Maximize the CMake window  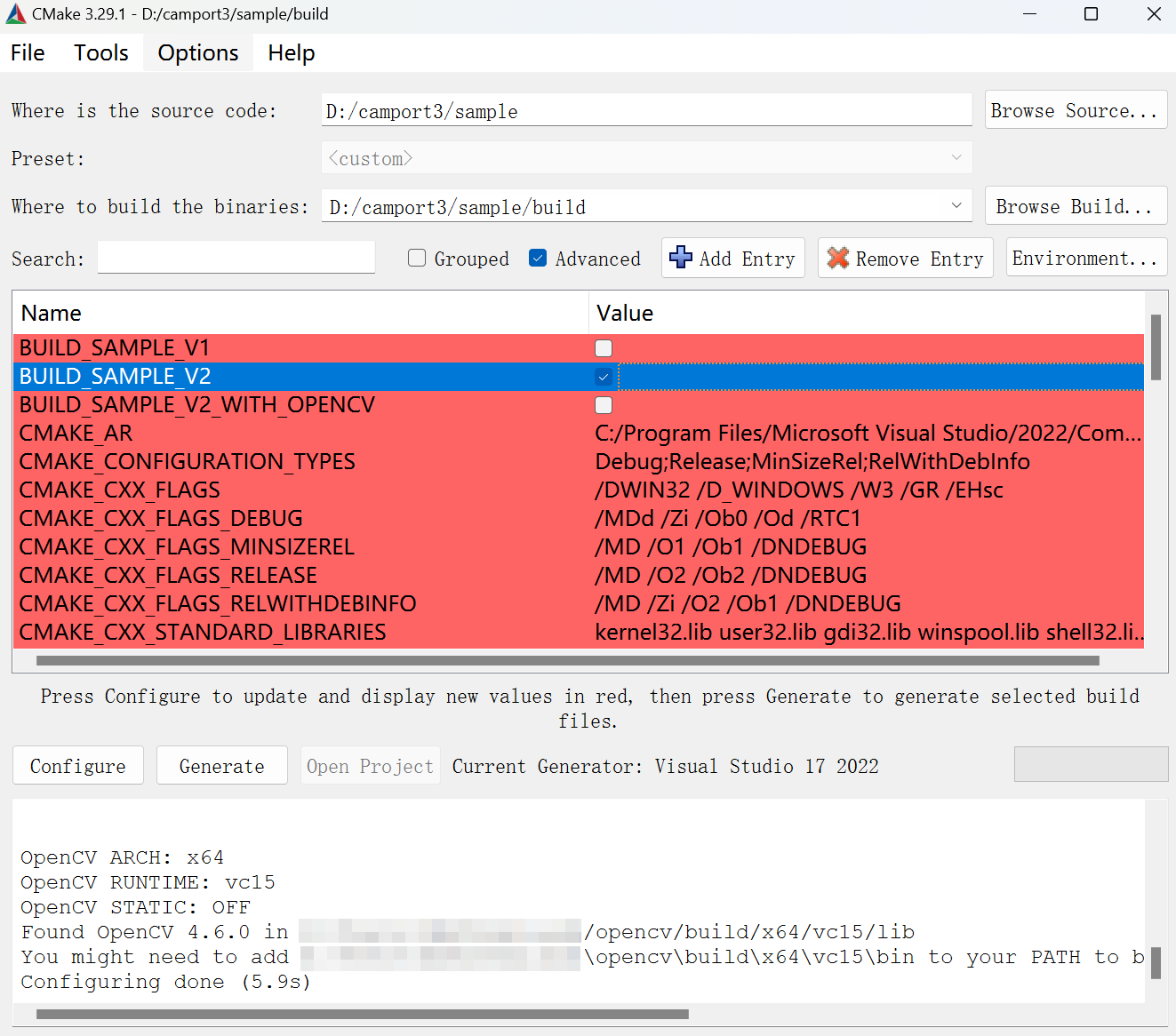[x=1092, y=14]
